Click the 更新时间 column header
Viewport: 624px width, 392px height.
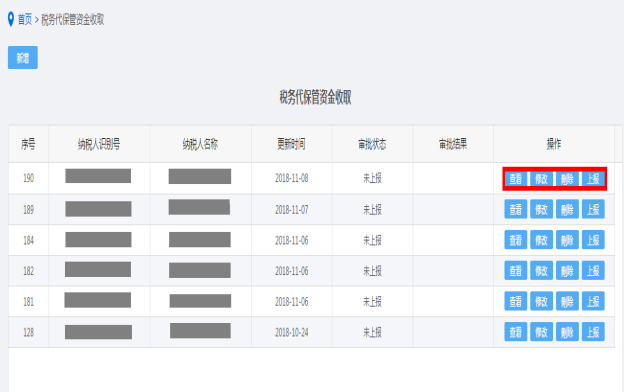pyautogui.click(x=292, y=144)
